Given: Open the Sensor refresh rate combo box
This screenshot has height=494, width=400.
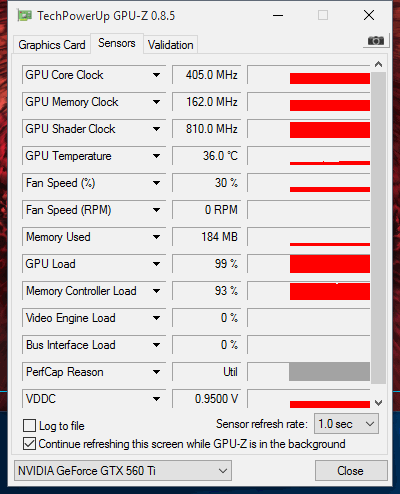Looking at the screenshot, I should 346,424.
